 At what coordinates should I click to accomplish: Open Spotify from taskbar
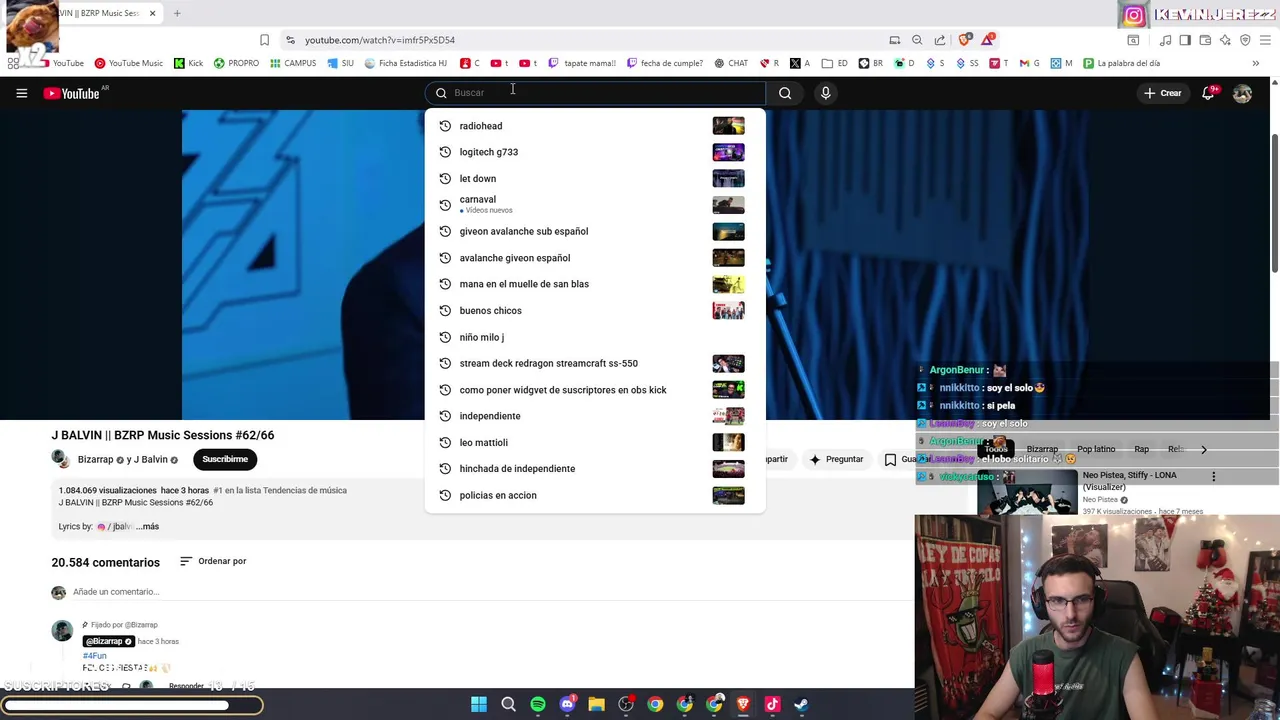(538, 704)
